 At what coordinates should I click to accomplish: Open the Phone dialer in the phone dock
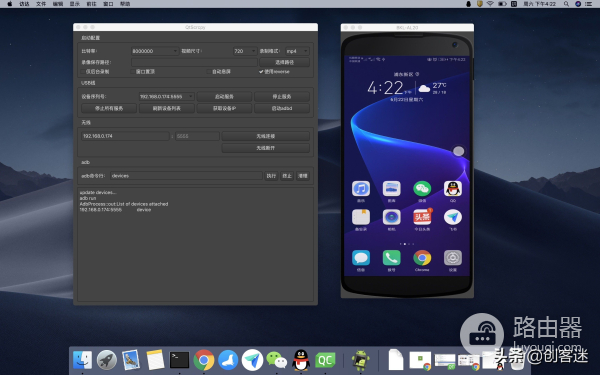click(x=391, y=258)
